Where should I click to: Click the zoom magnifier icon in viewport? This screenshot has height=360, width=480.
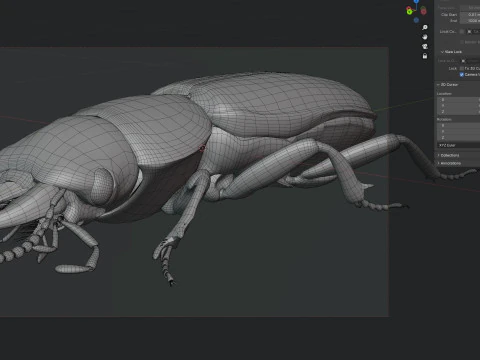[x=425, y=27]
